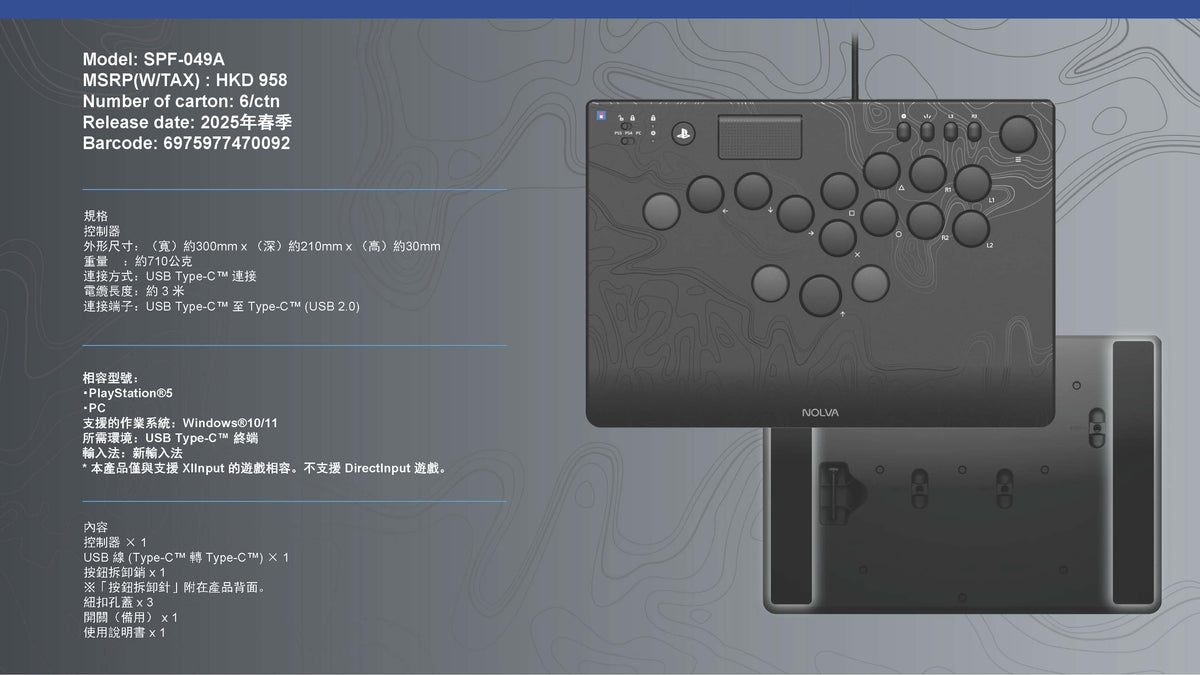
Task: Click the "Windows®10/11" supported OS line
Action: point(180,423)
